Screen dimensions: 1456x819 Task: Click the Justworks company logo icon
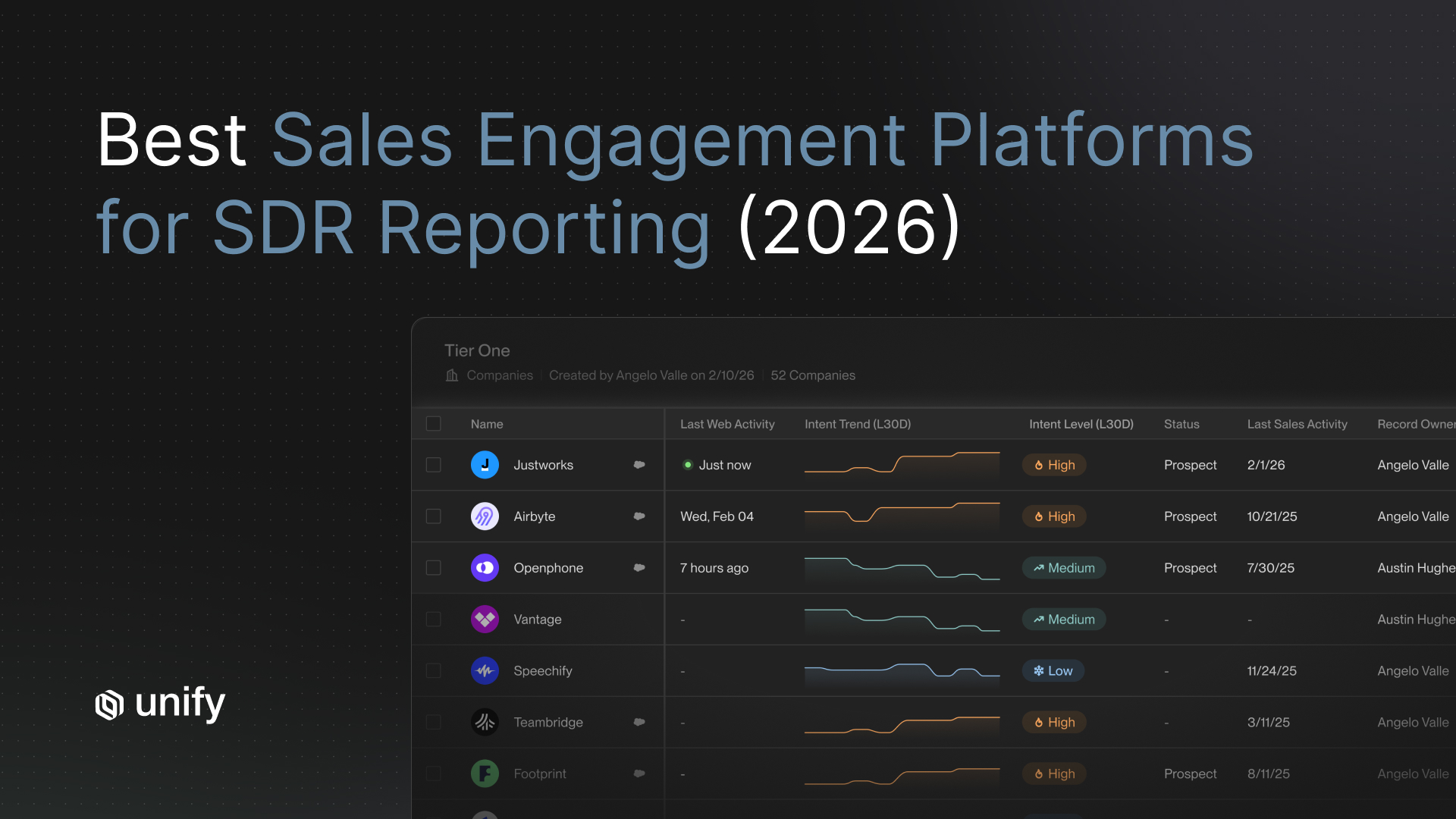(485, 465)
